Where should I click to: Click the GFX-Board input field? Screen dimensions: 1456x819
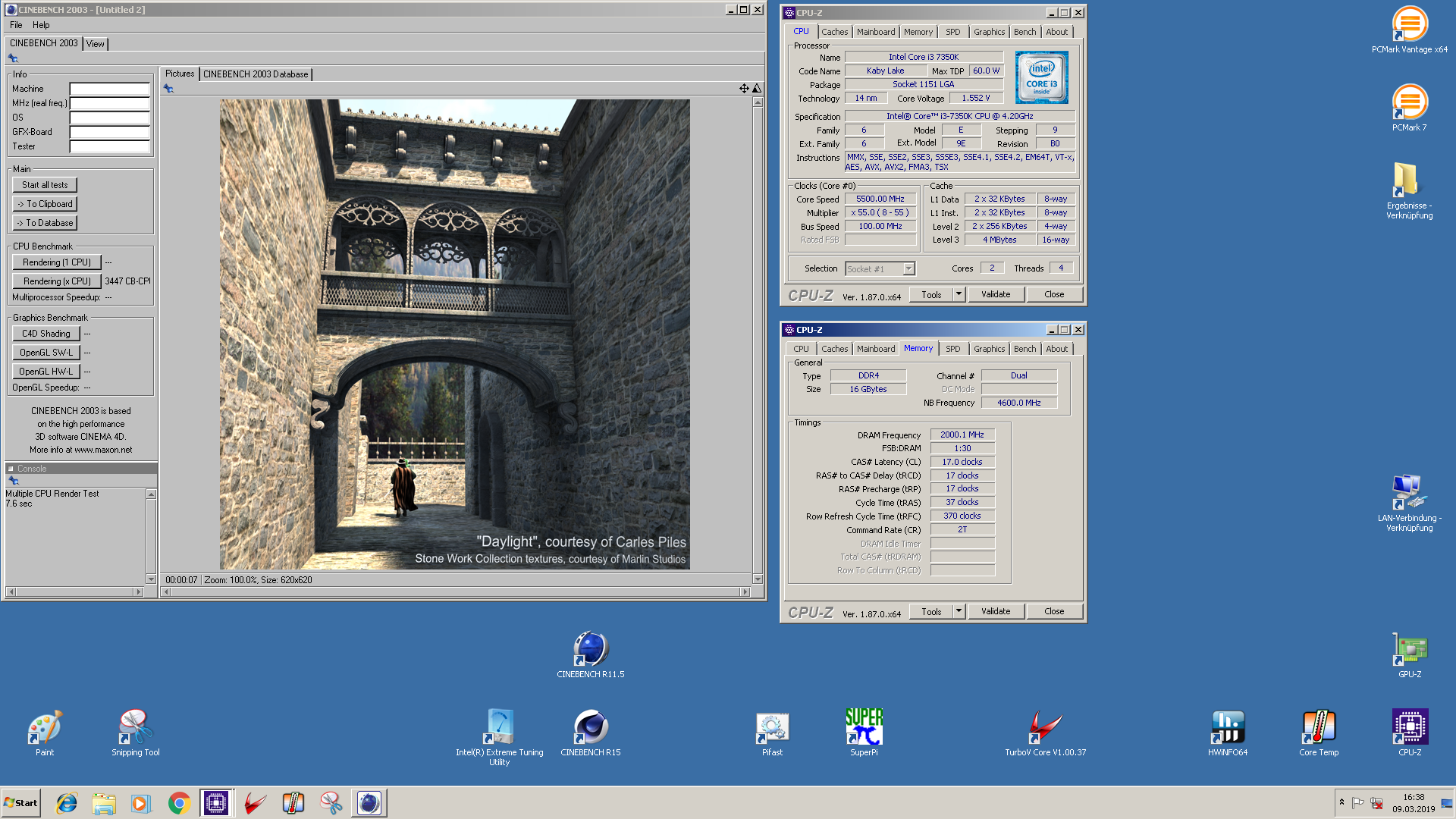[110, 132]
